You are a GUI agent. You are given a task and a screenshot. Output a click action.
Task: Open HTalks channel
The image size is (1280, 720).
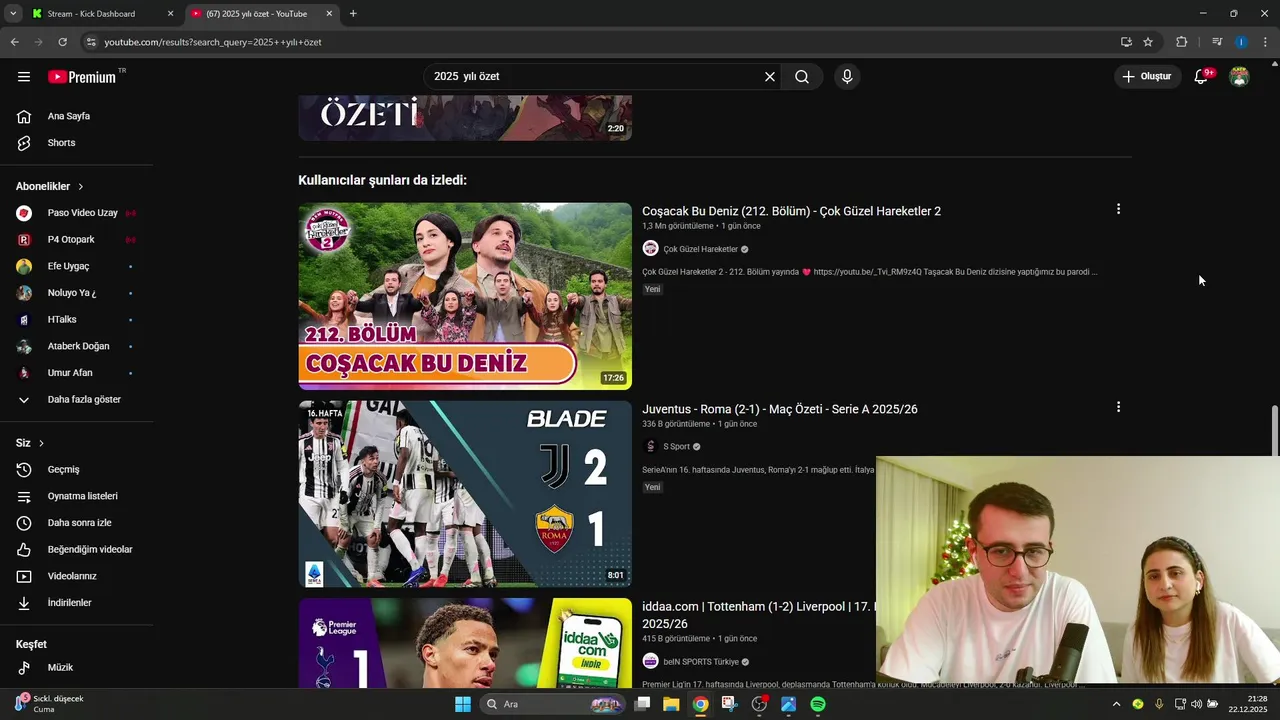pos(62,320)
